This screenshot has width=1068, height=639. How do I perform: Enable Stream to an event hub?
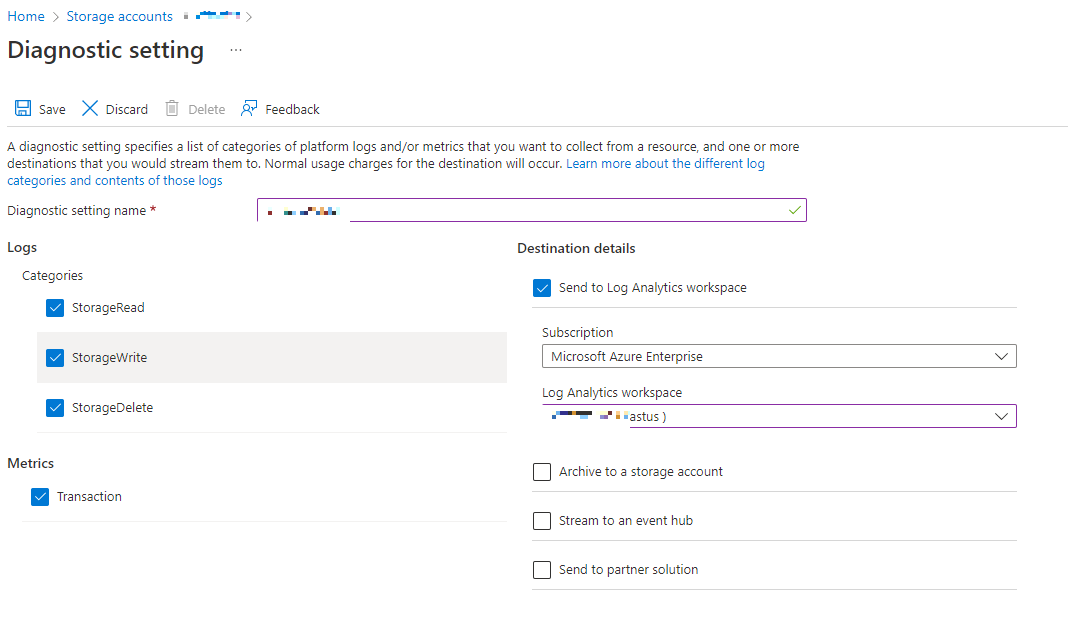tap(542, 521)
